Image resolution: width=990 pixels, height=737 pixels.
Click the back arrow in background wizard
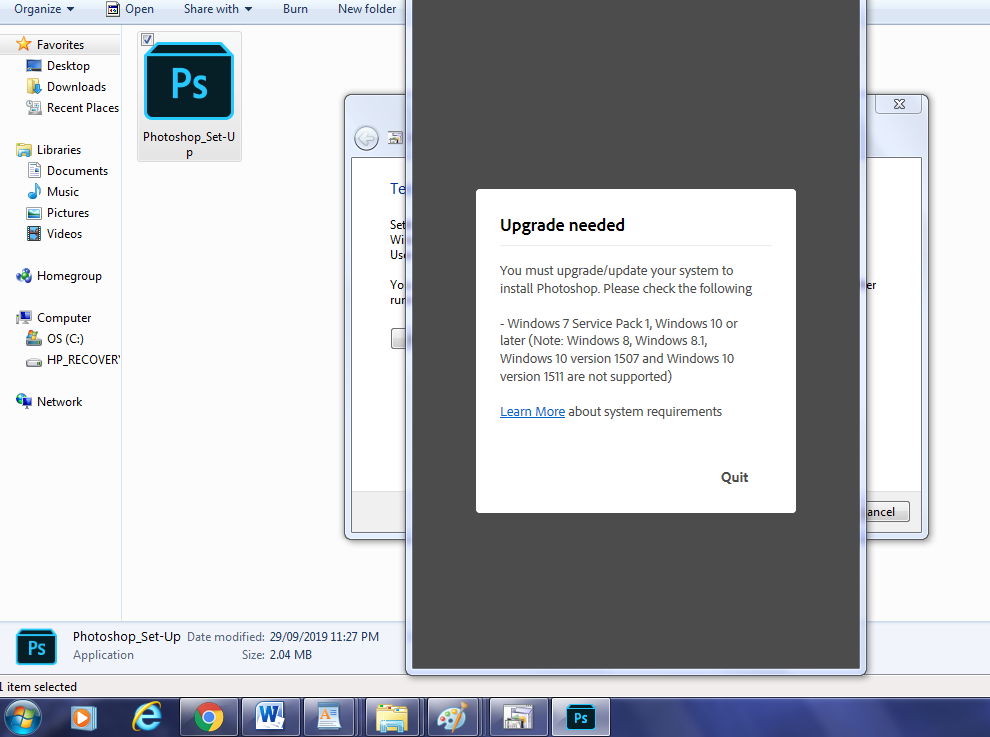366,138
